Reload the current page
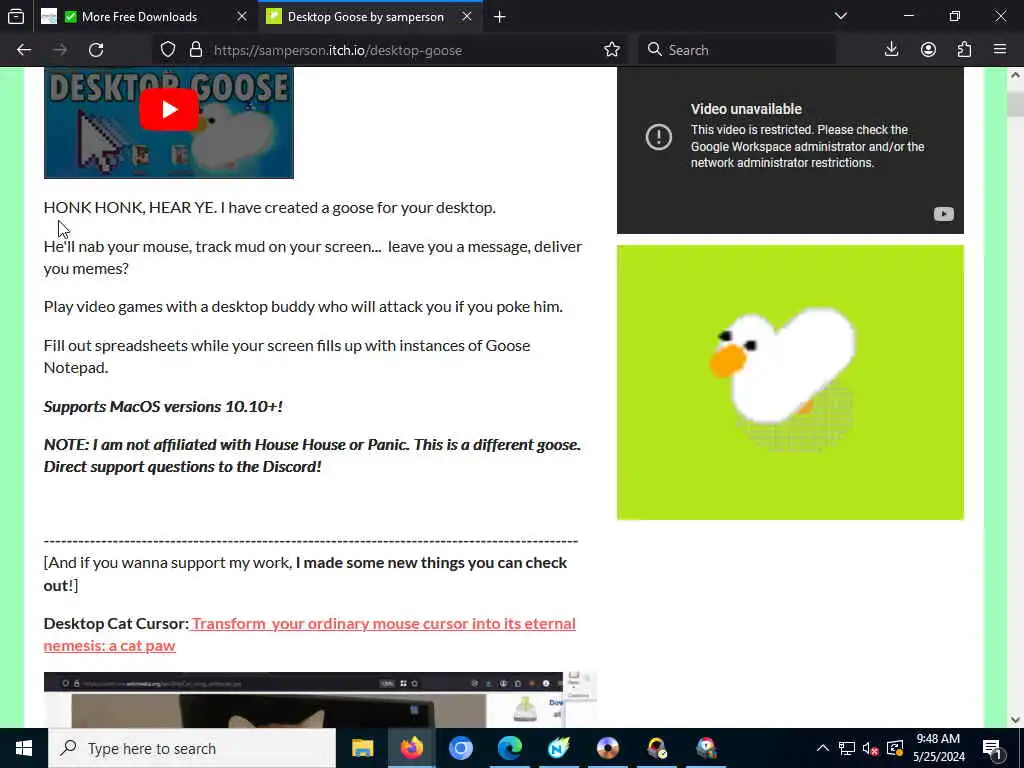The image size is (1024, 768). click(96, 50)
